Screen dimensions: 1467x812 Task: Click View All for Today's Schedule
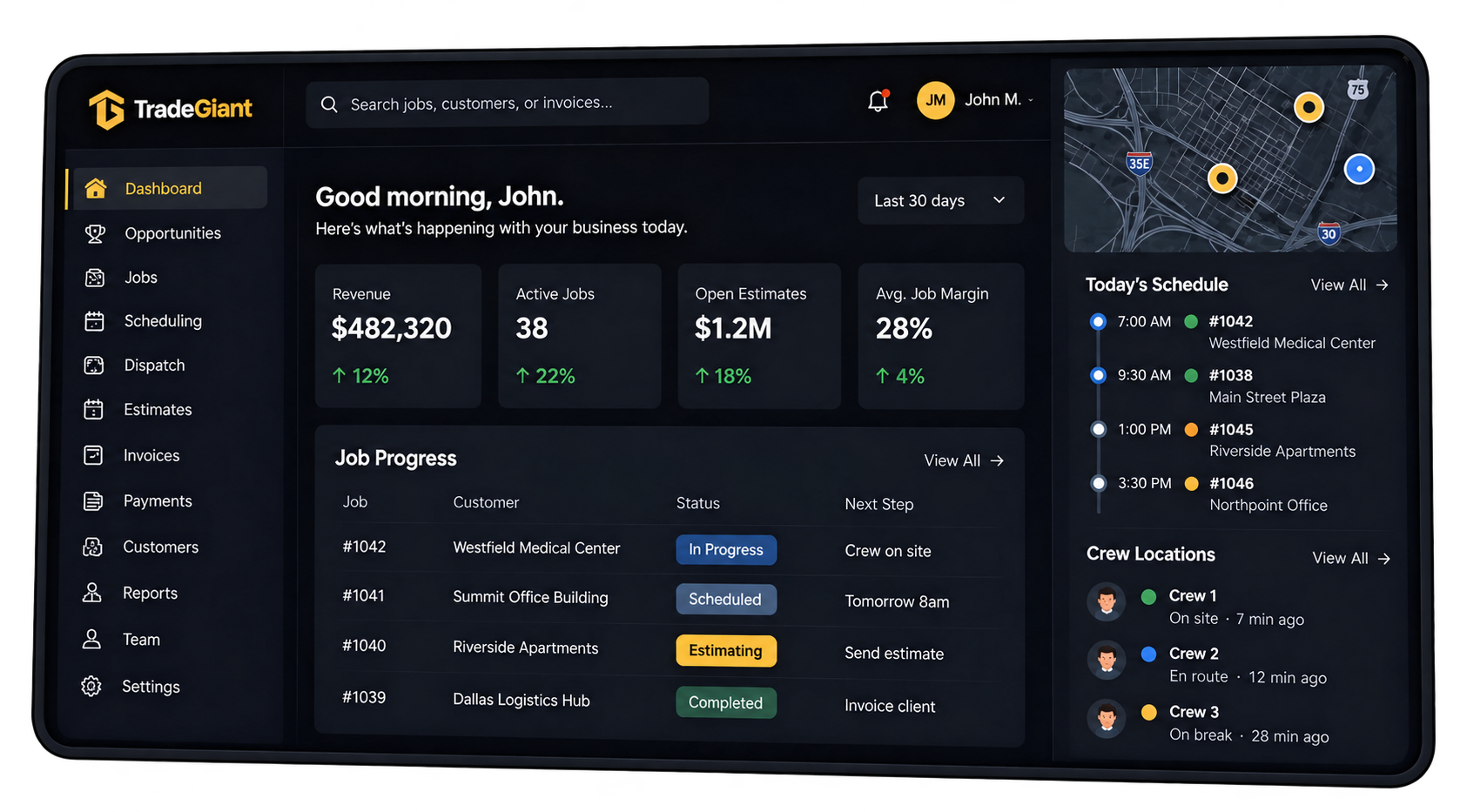tap(1349, 285)
